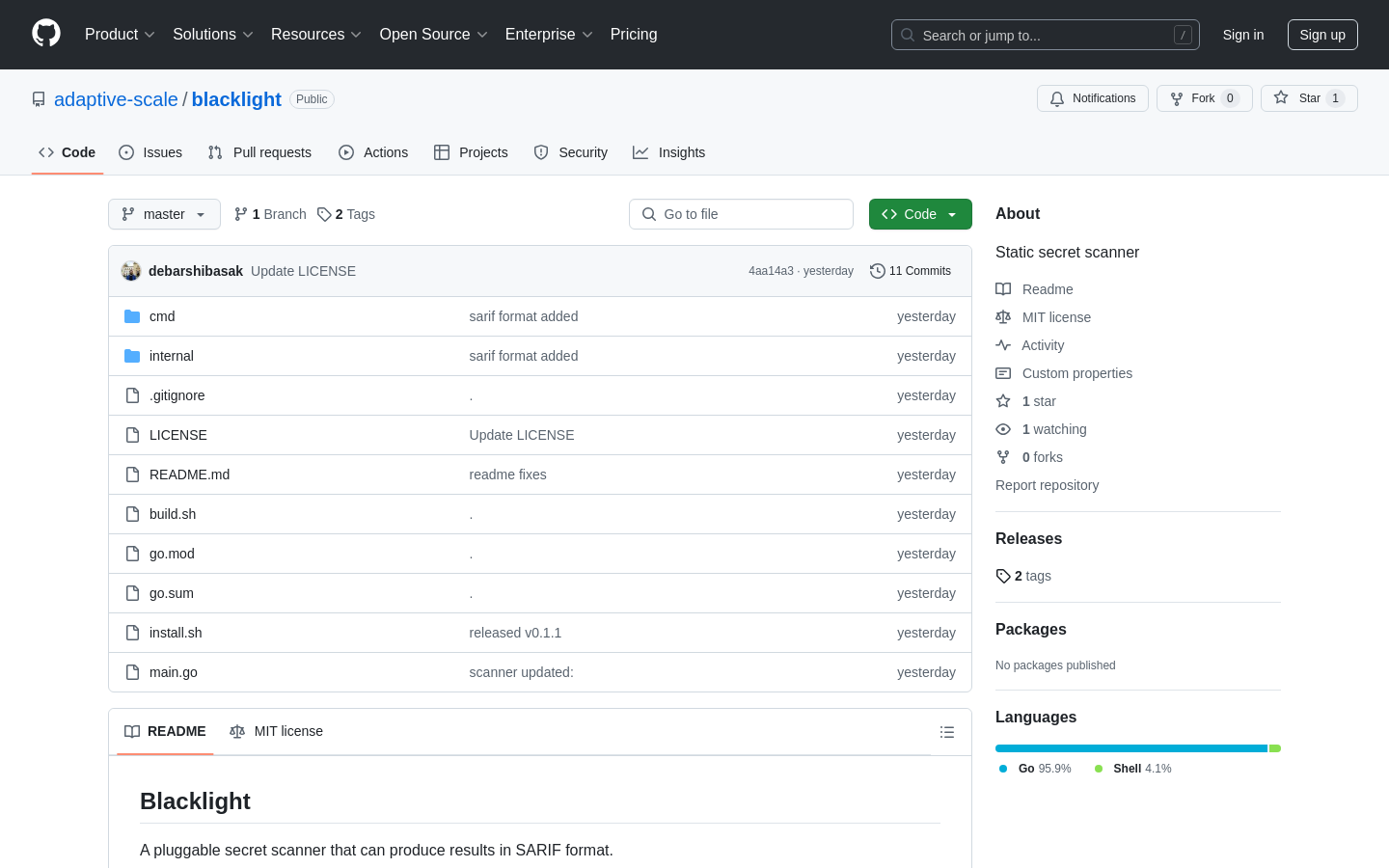Open the 11 Commits history link
The width and height of the screenshot is (1389, 868).
[x=911, y=271]
